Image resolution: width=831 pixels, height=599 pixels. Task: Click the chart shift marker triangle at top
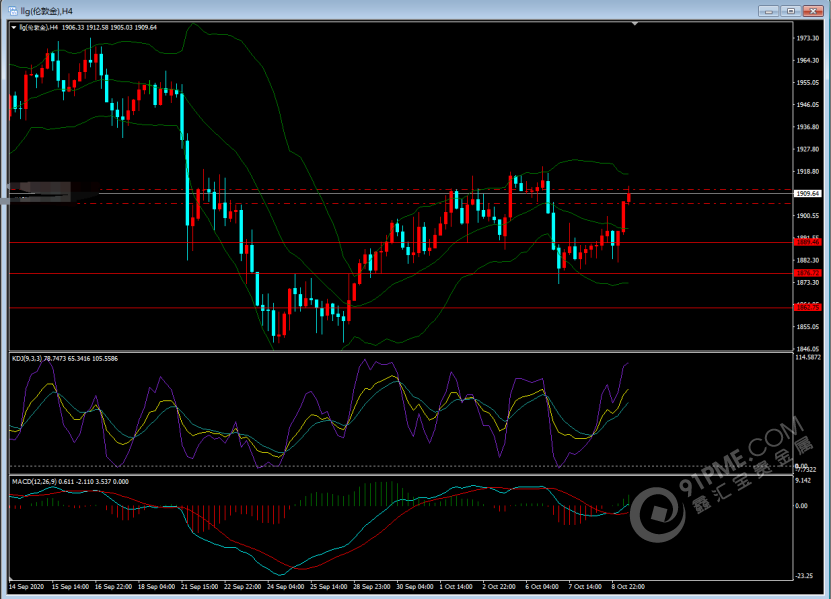click(x=635, y=24)
